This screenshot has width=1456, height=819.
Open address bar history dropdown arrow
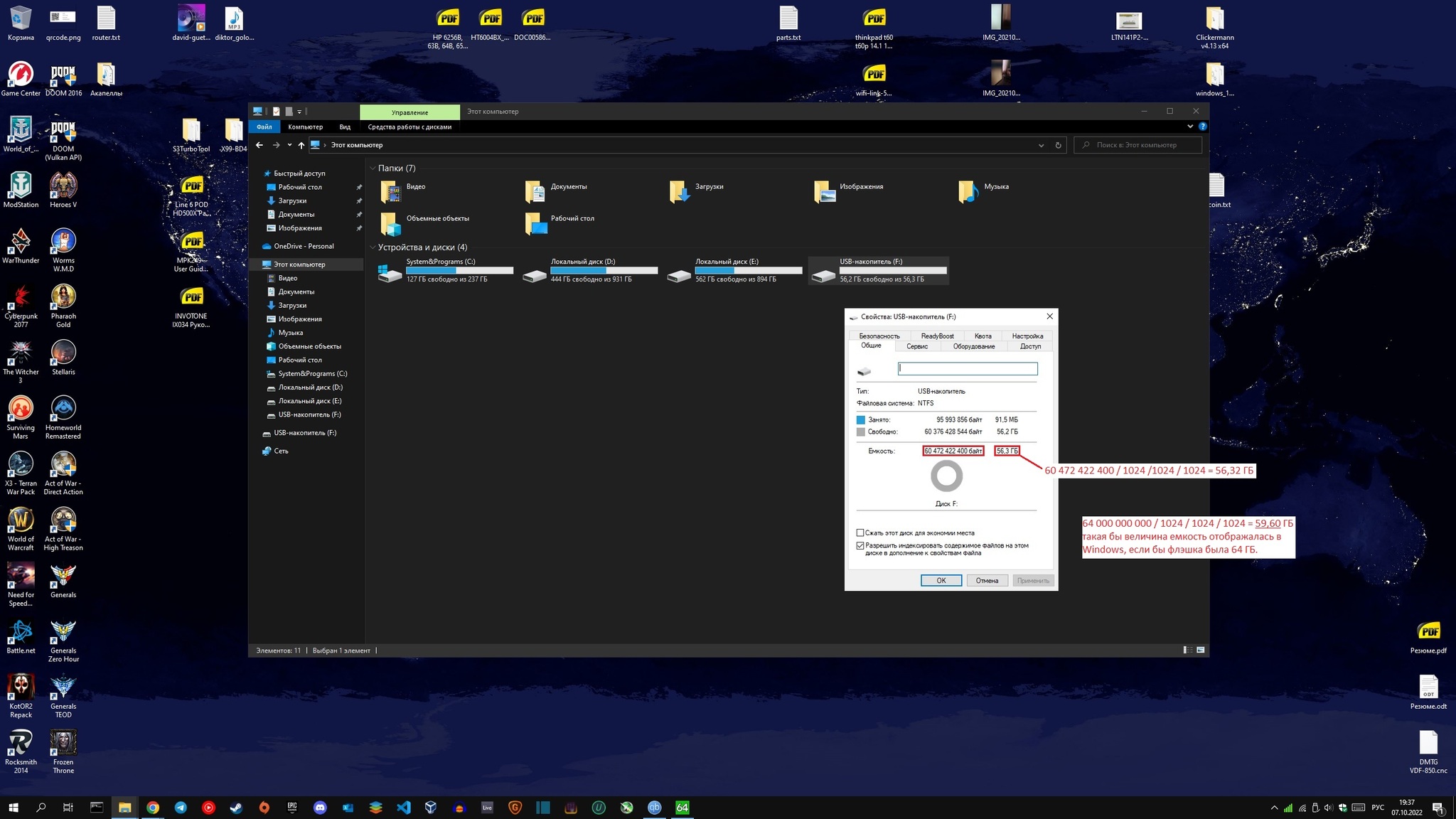(x=1041, y=145)
